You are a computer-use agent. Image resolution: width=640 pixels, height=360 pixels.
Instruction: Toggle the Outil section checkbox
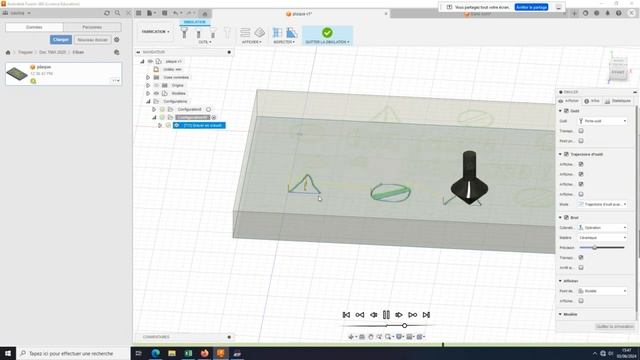(566, 111)
